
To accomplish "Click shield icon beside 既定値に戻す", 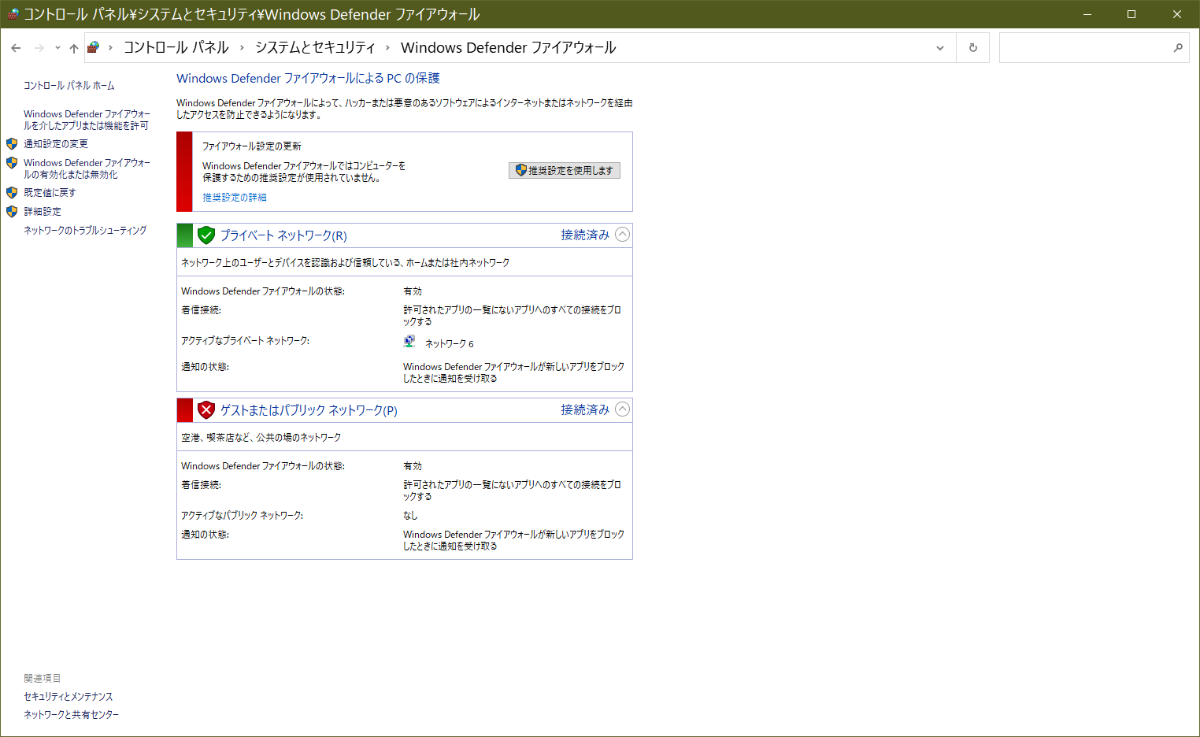I will tap(12, 192).
